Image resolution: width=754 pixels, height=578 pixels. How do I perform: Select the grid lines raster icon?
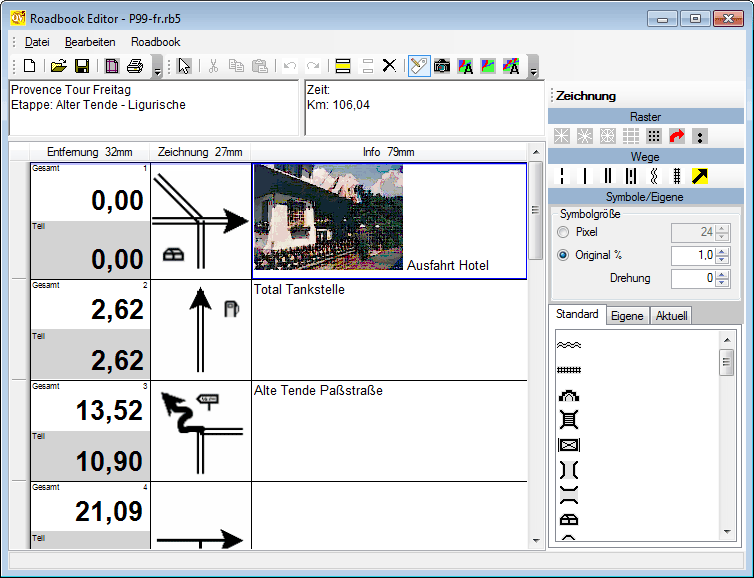pos(631,136)
